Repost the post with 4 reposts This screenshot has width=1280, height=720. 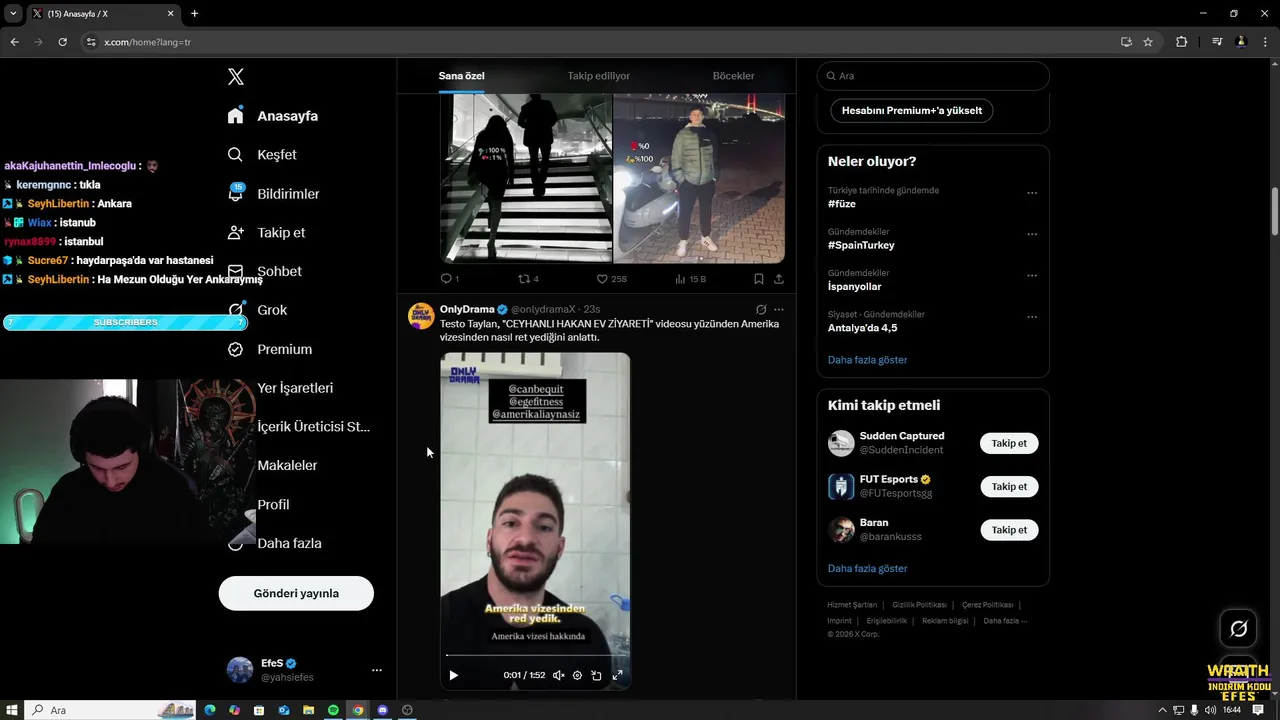pos(528,279)
